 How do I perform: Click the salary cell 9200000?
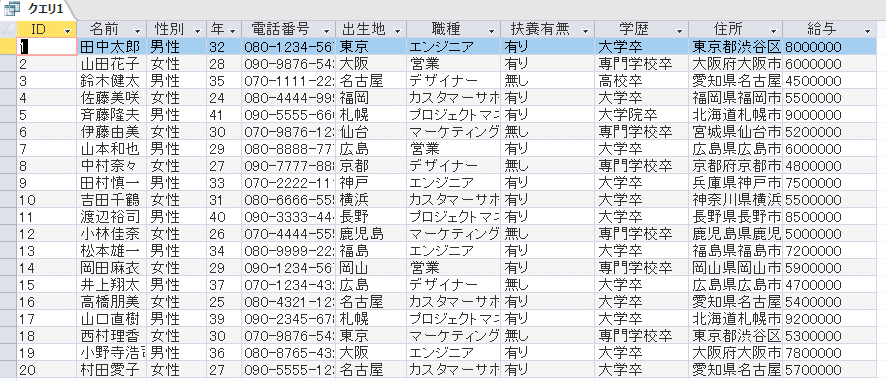[829, 319]
